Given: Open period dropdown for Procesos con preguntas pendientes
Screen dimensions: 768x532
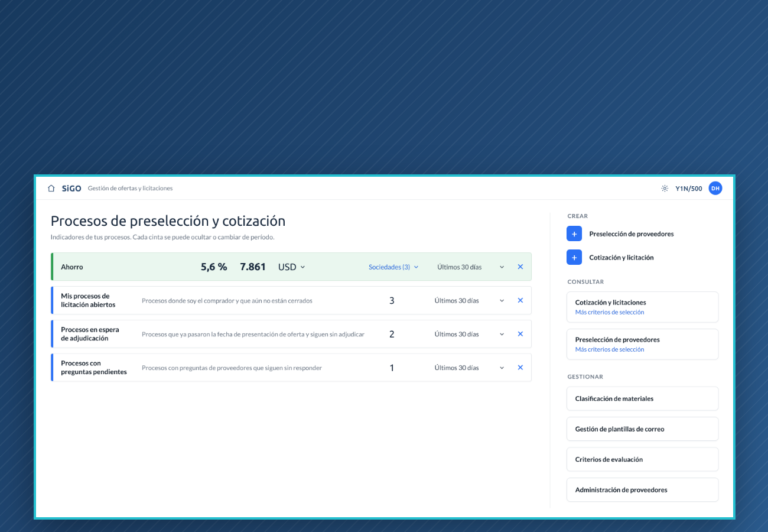Looking at the screenshot, I should tap(469, 367).
